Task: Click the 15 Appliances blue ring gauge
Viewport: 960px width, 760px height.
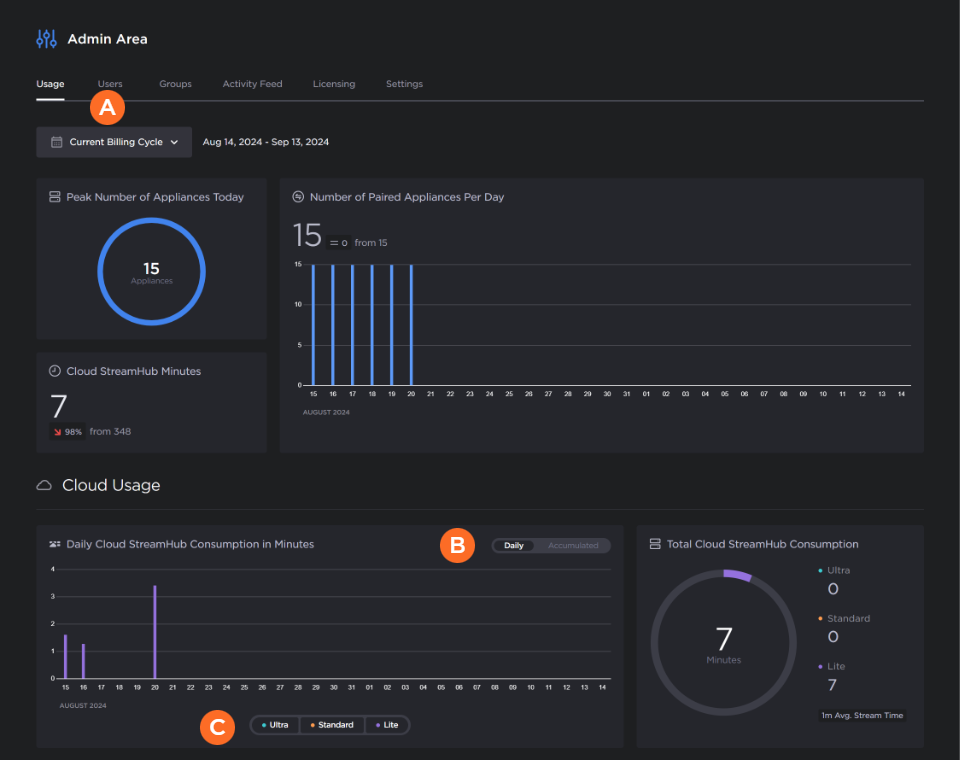Action: pyautogui.click(x=151, y=222)
